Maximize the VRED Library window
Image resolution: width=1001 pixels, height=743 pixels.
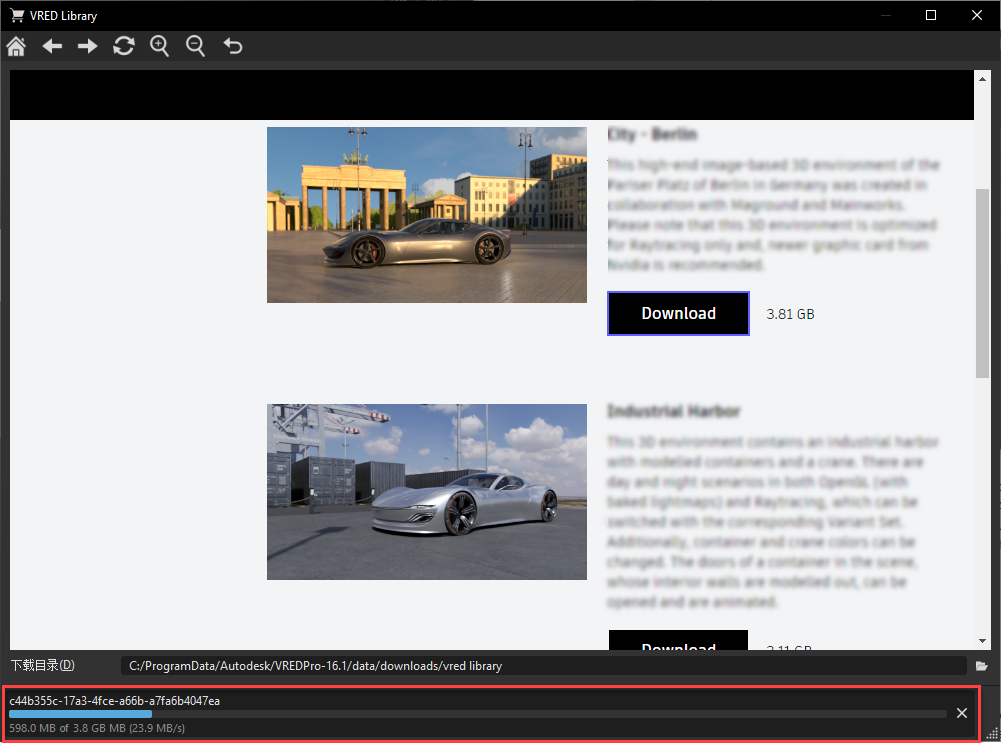931,15
